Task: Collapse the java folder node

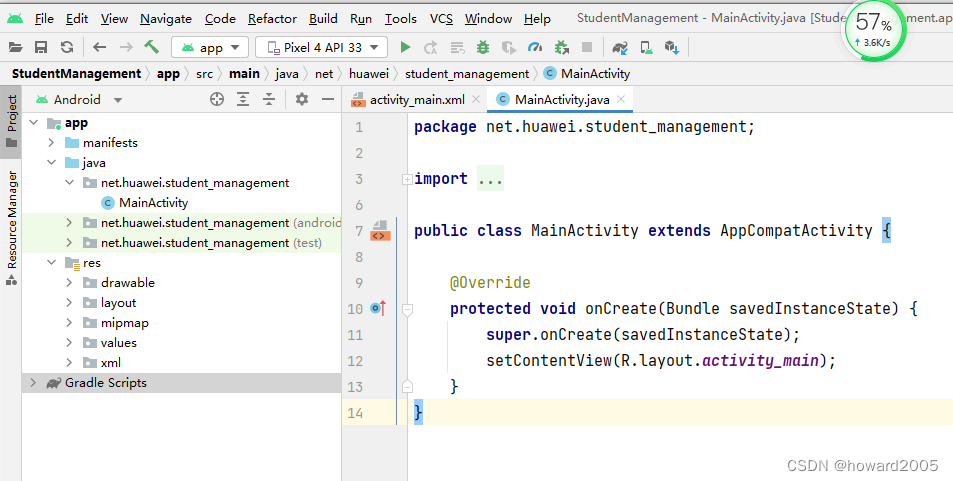Action: coord(52,163)
